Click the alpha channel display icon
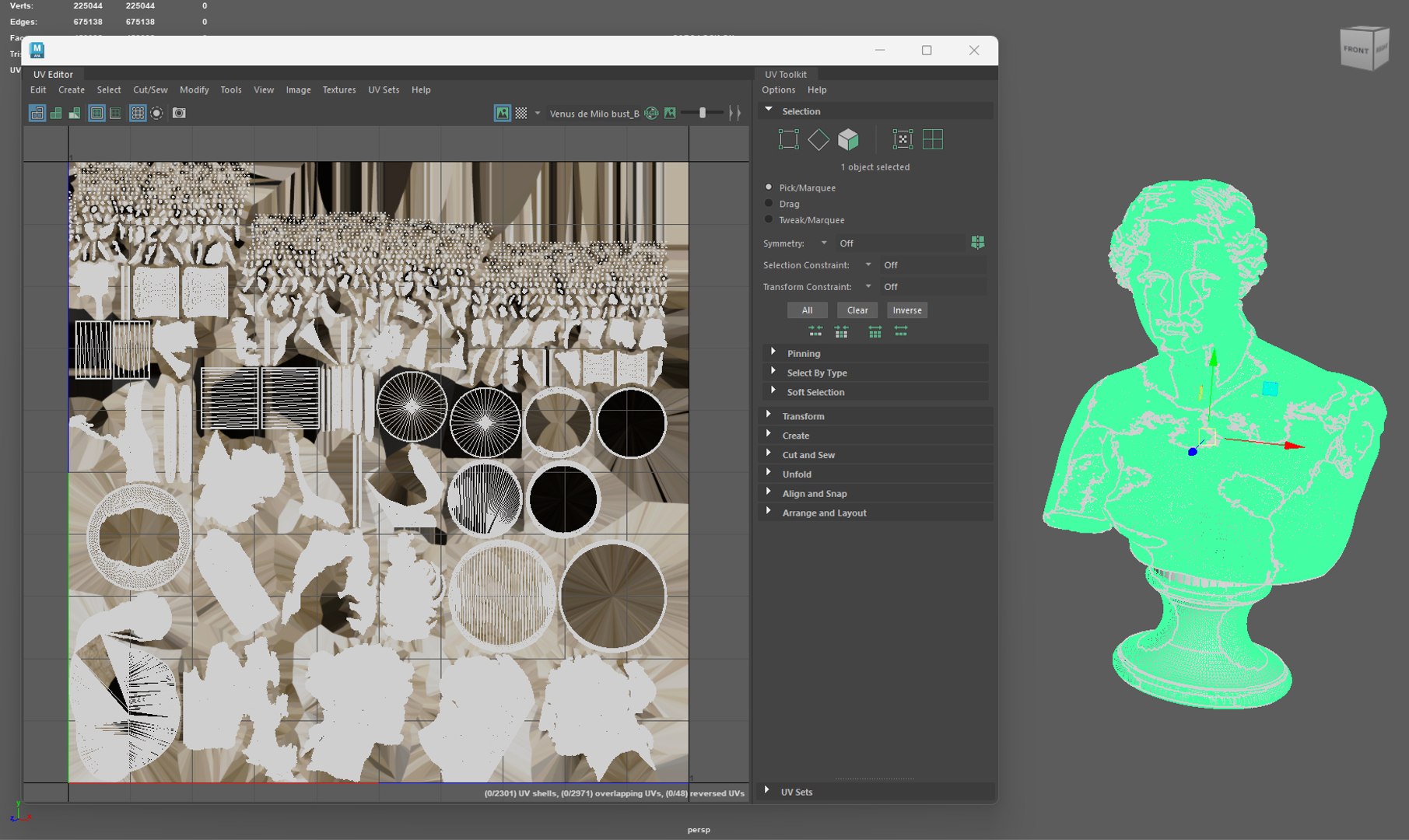Viewport: 1409px width, 840px height. (x=670, y=114)
